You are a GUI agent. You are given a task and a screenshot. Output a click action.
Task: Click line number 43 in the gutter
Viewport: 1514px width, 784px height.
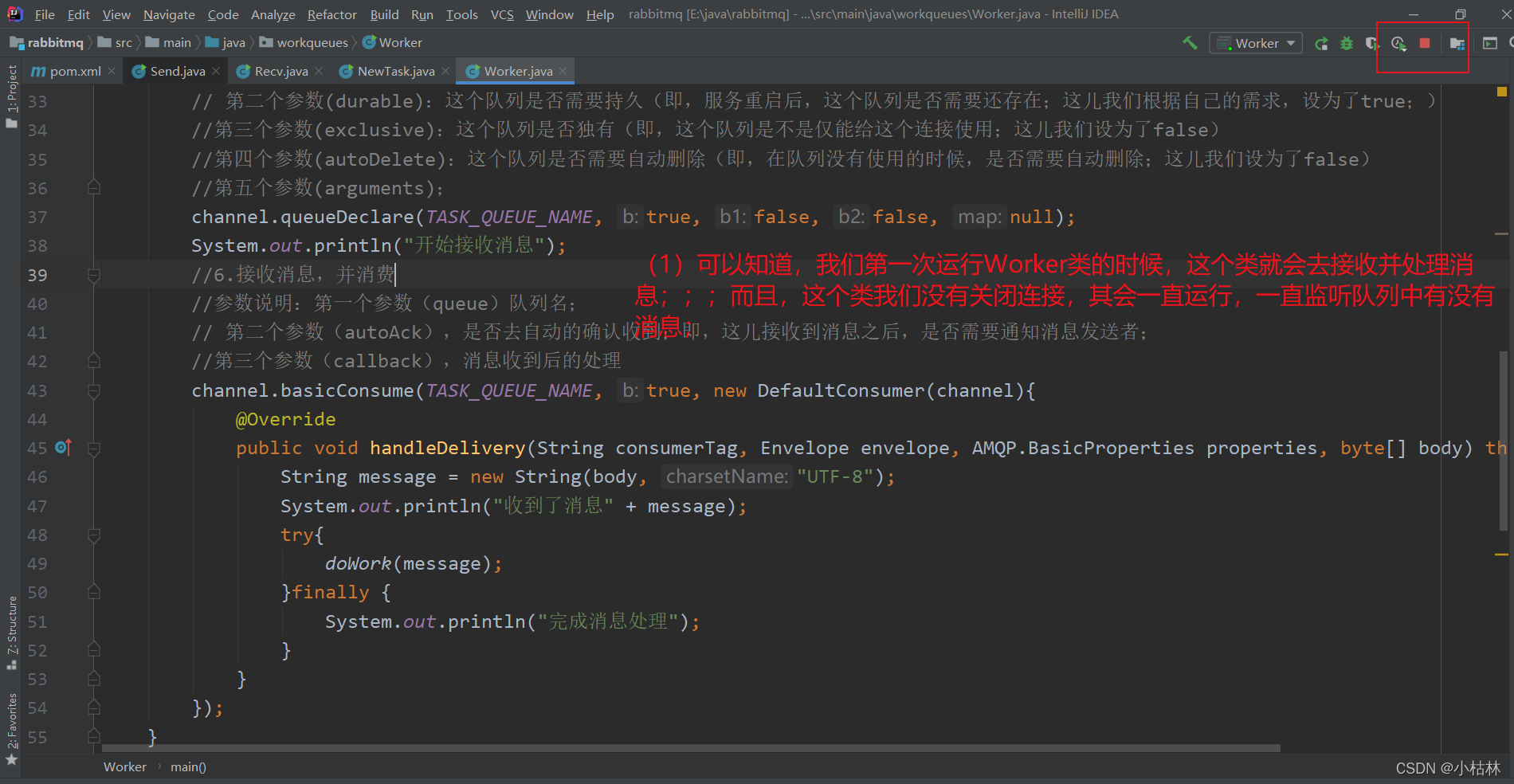point(37,390)
